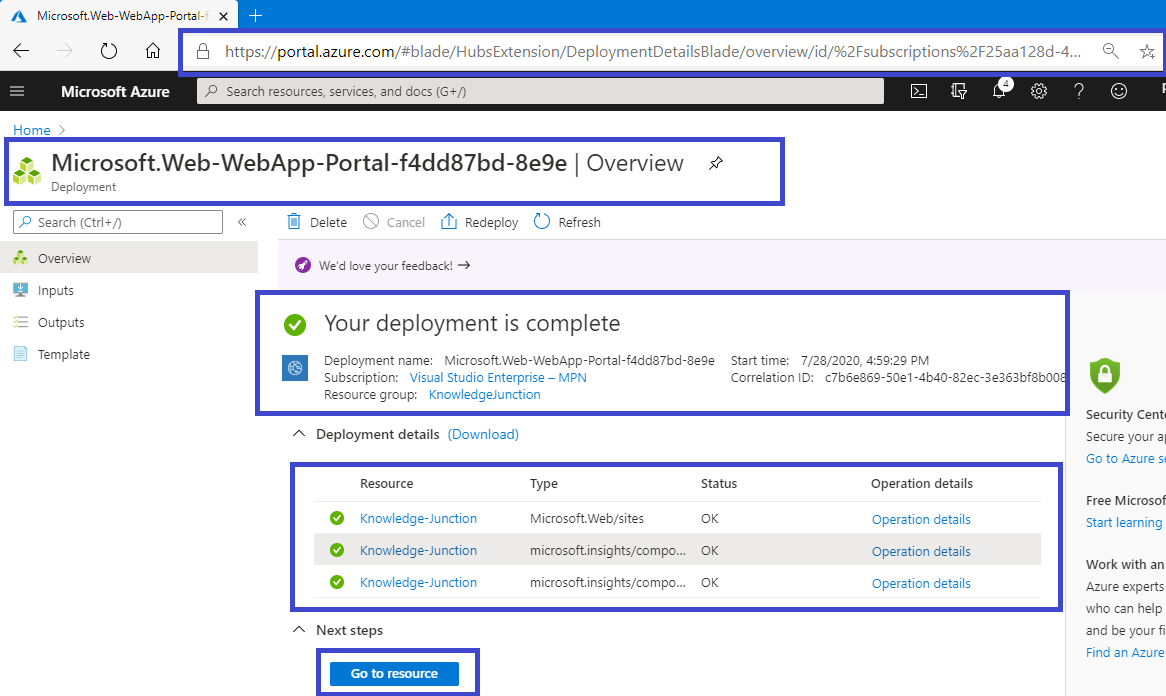The height and width of the screenshot is (696, 1166).
Task: Click the Go to resource button
Action: tap(394, 674)
